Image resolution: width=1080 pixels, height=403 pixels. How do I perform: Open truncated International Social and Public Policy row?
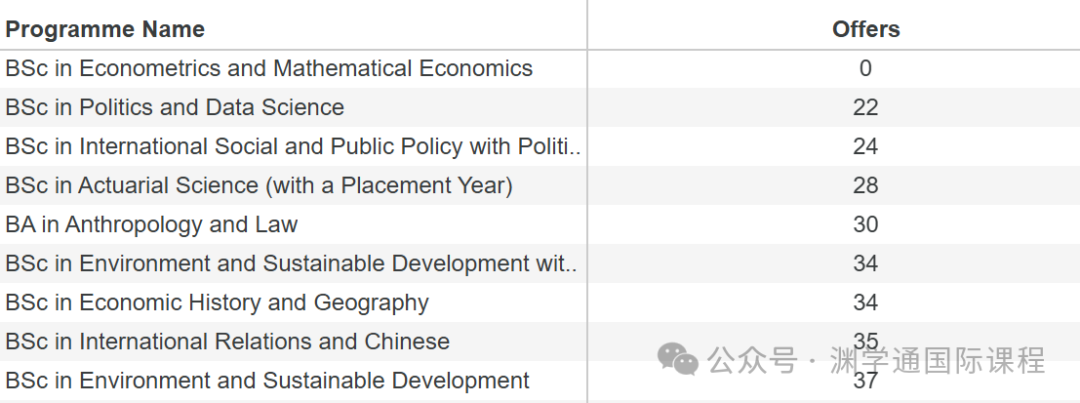[x=293, y=146]
